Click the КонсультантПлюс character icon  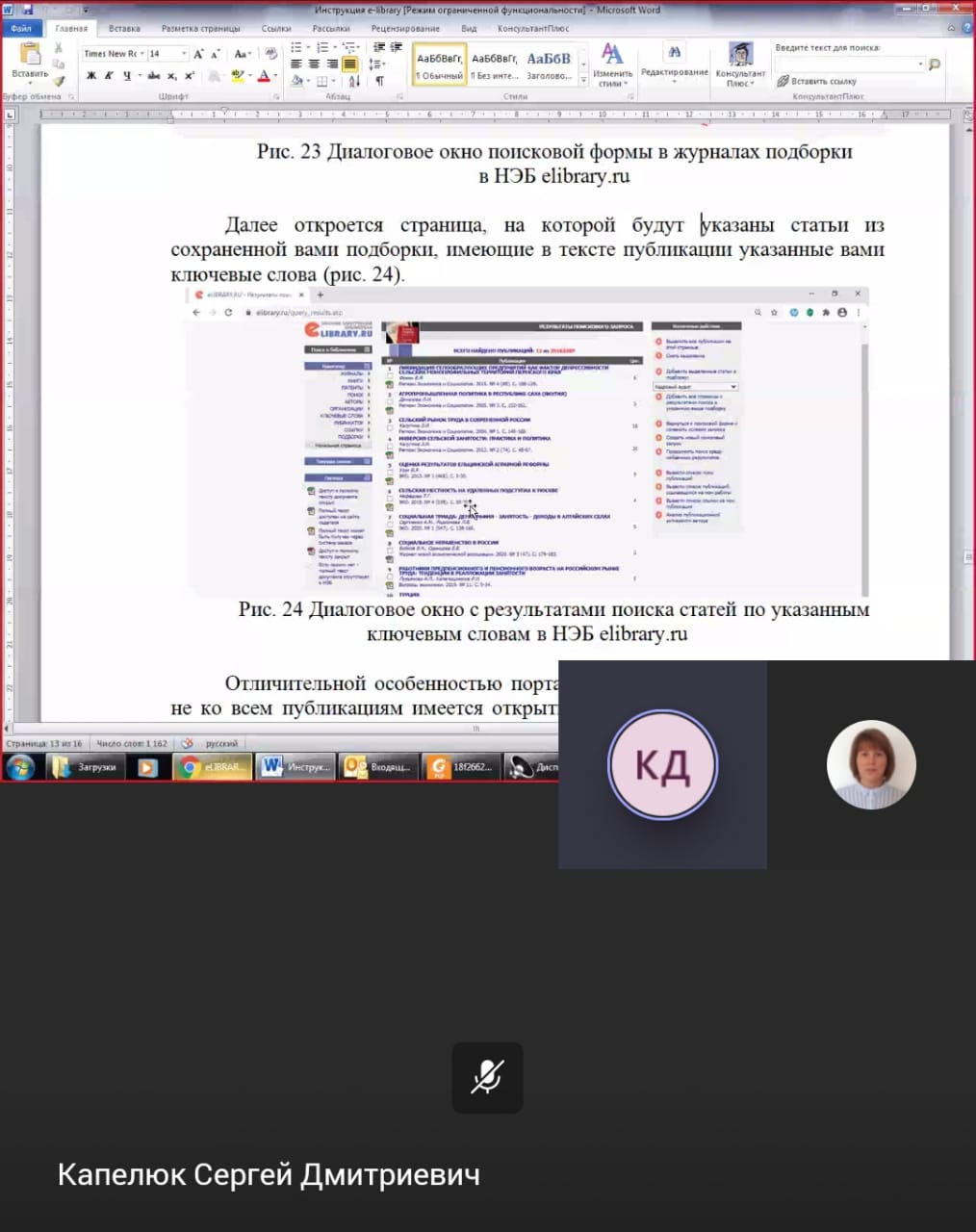click(740, 54)
